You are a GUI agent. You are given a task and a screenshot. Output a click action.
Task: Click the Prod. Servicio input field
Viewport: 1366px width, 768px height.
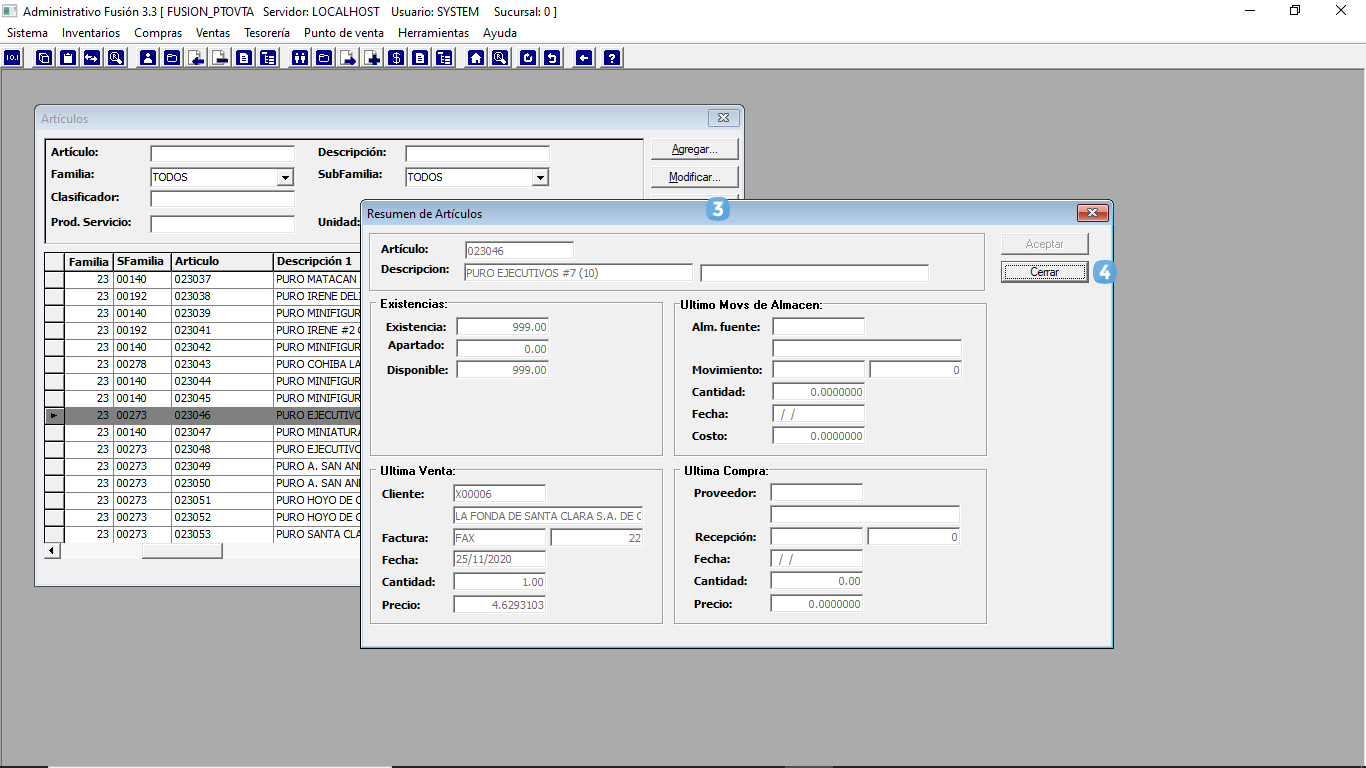tap(223, 224)
